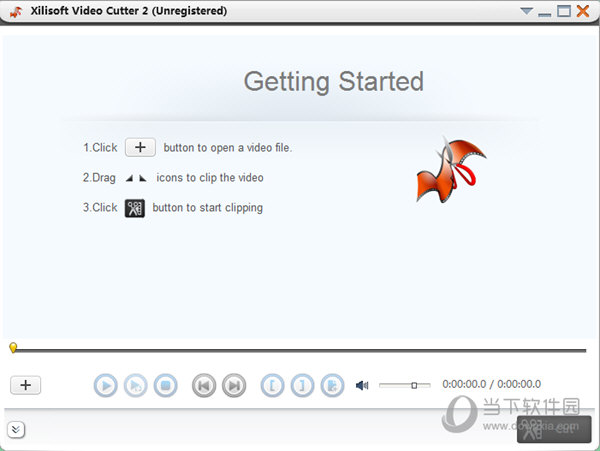This screenshot has height=451, width=600.
Task: Click text 'button to start clipping'
Action: [208, 208]
